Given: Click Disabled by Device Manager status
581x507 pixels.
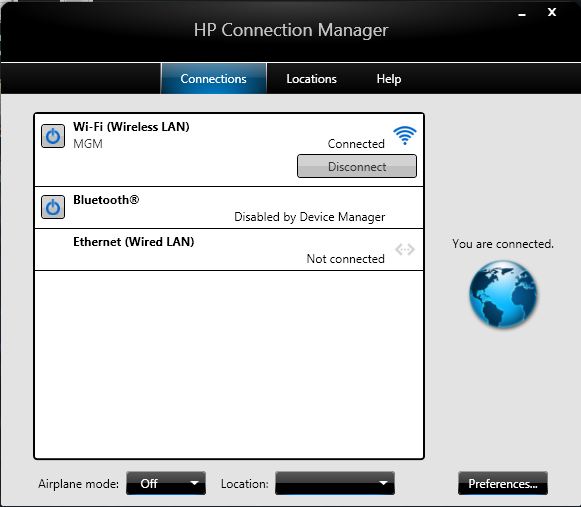Looking at the screenshot, I should coord(309,217).
